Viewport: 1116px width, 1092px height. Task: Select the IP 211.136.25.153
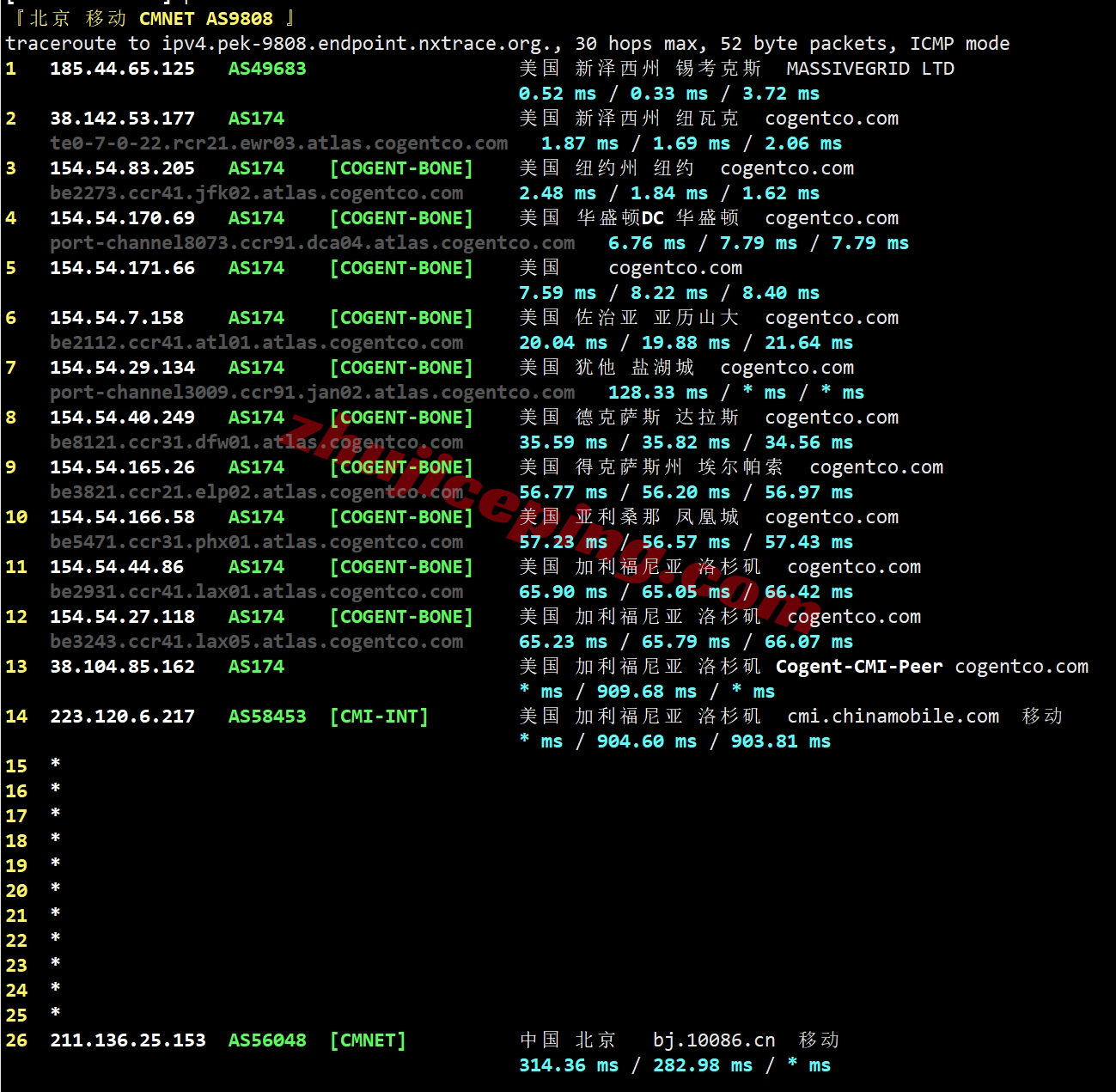(128, 1040)
